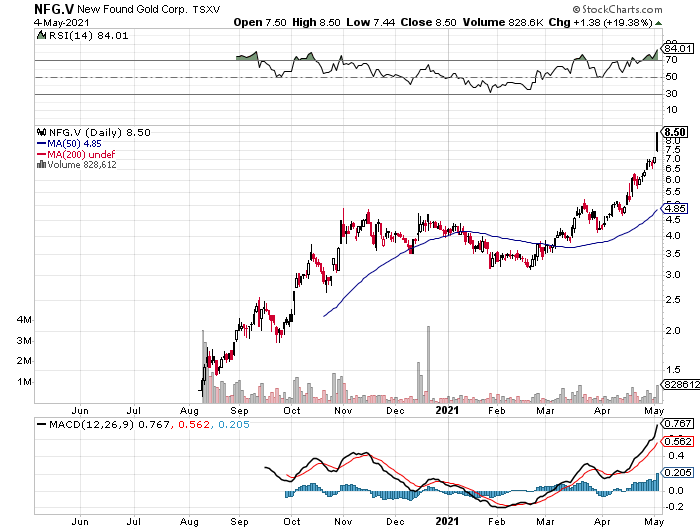Viewport: 700px width, 530px height.
Task: Click the Volume 828,612 legend text
Action: 82,165
